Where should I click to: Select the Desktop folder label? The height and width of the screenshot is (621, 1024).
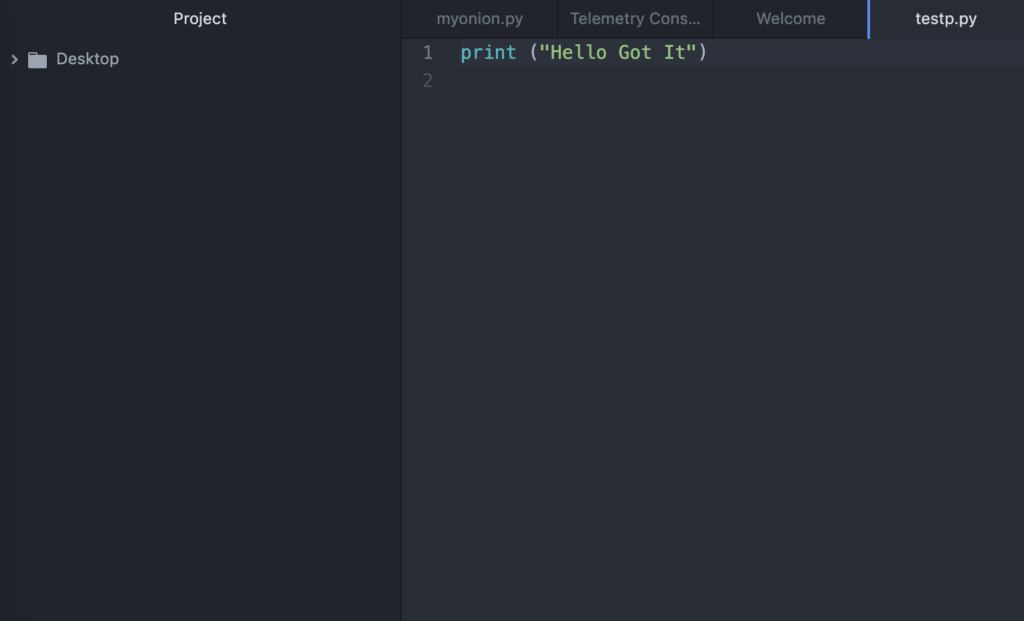88,59
